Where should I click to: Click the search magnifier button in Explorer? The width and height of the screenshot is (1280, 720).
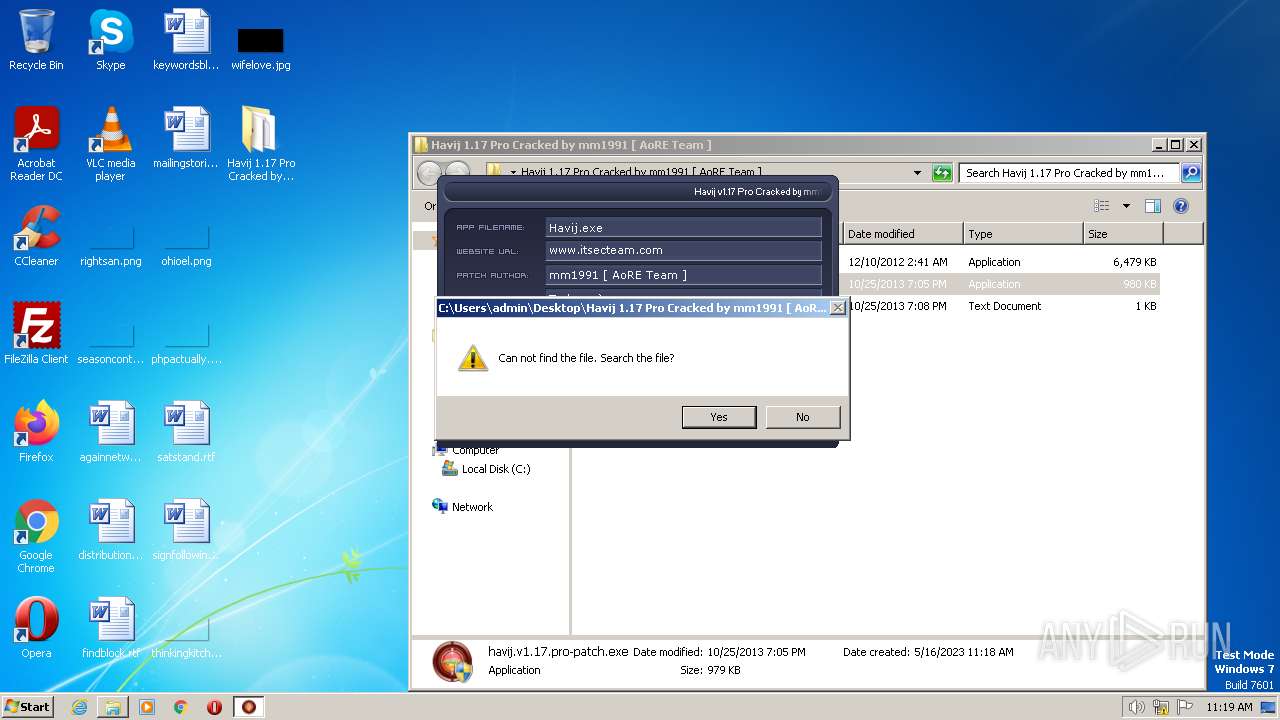(1190, 173)
